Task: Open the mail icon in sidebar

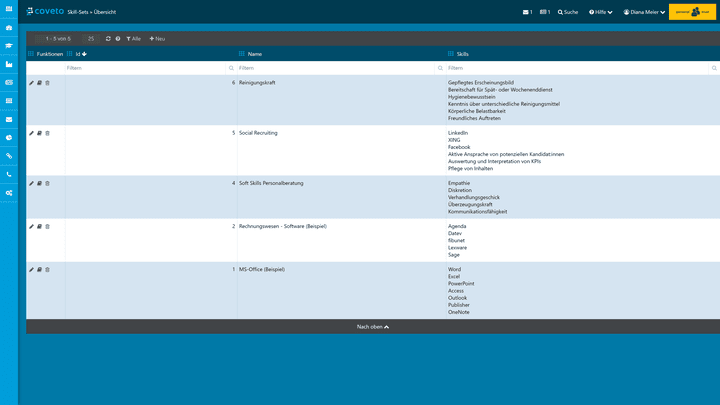Action: point(9,119)
